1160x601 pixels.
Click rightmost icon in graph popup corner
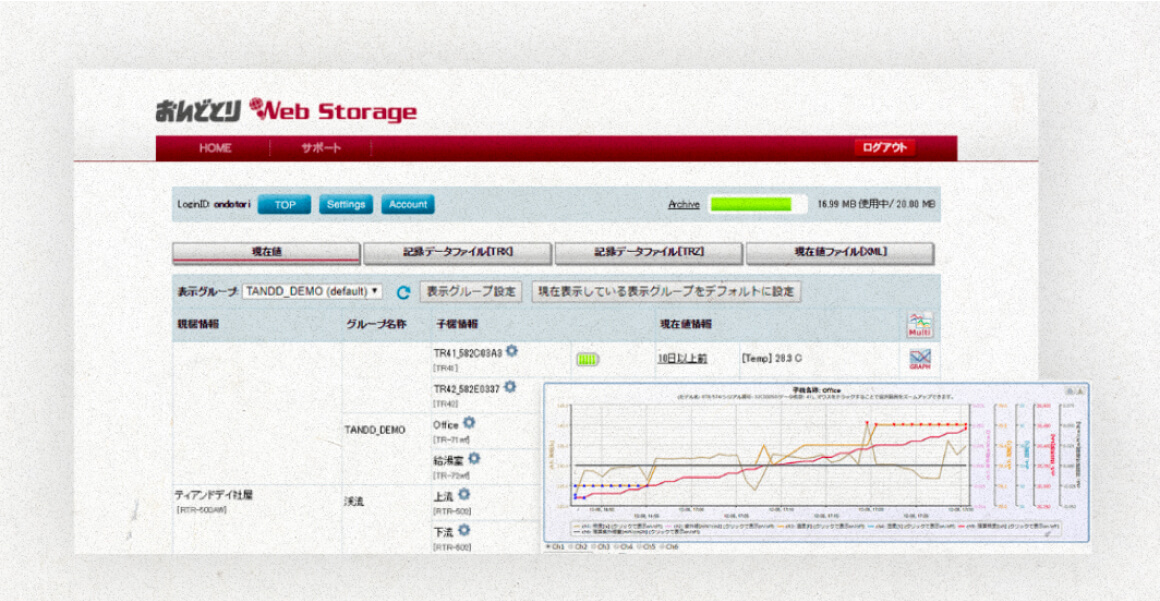(1079, 389)
